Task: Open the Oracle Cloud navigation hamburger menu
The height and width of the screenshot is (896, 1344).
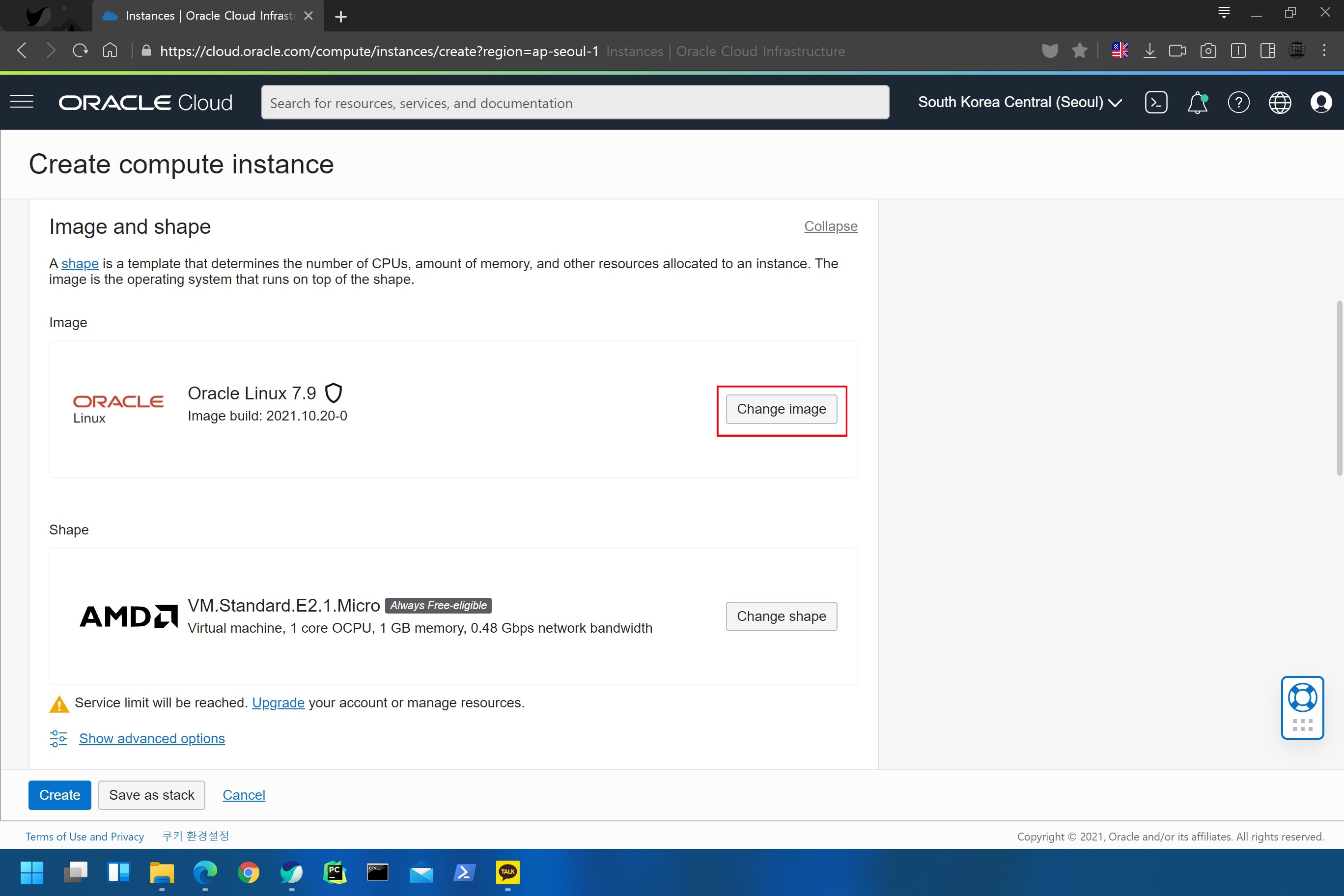Action: [x=22, y=102]
